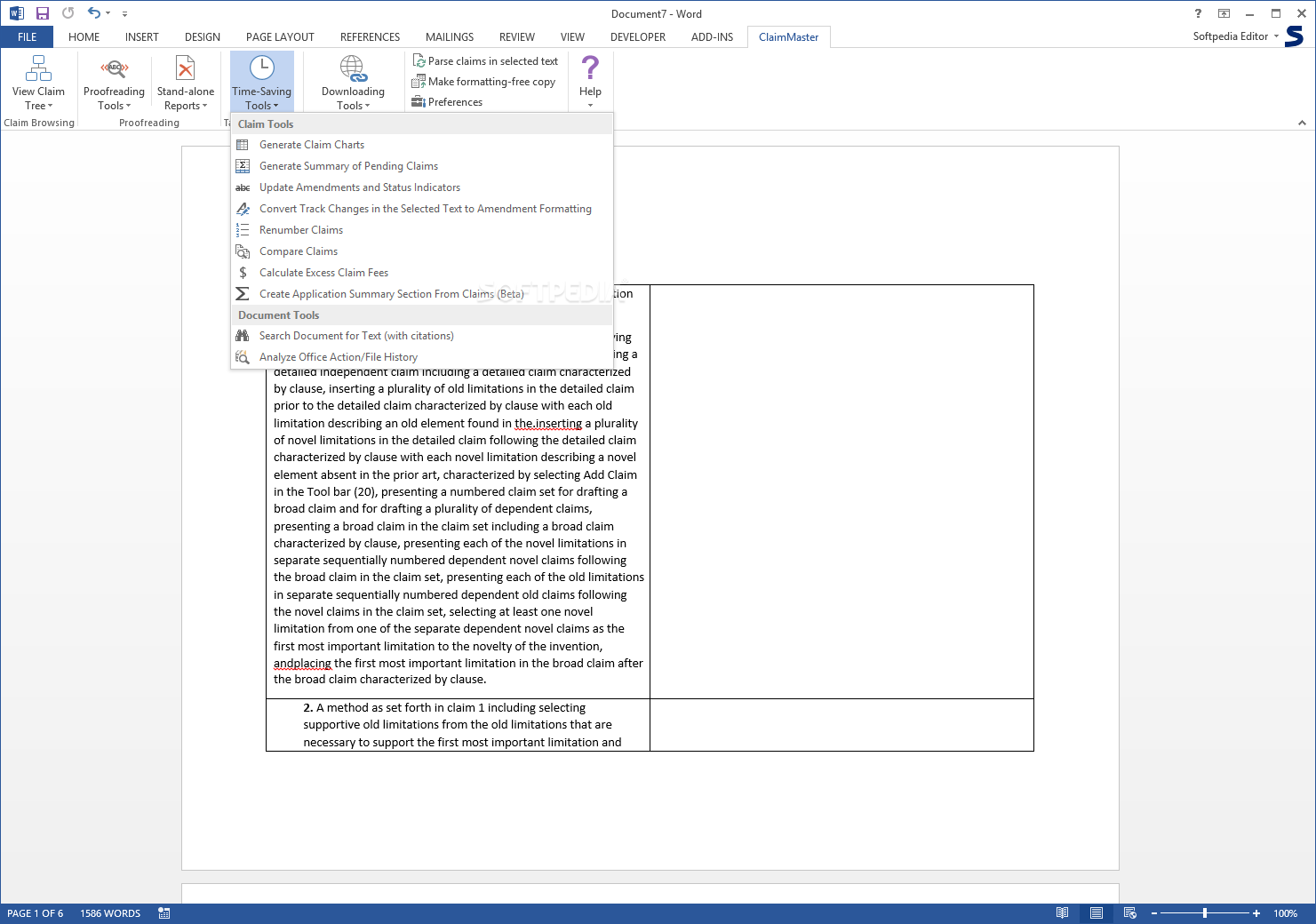The image size is (1316, 924).
Task: Switch to Web Layout view
Action: click(x=1130, y=913)
